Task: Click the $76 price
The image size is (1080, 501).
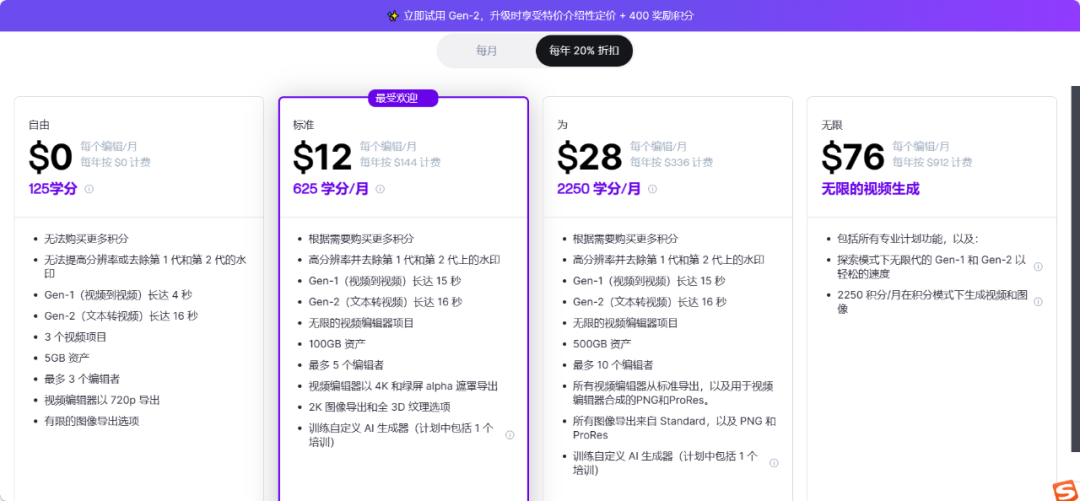Action: 853,156
